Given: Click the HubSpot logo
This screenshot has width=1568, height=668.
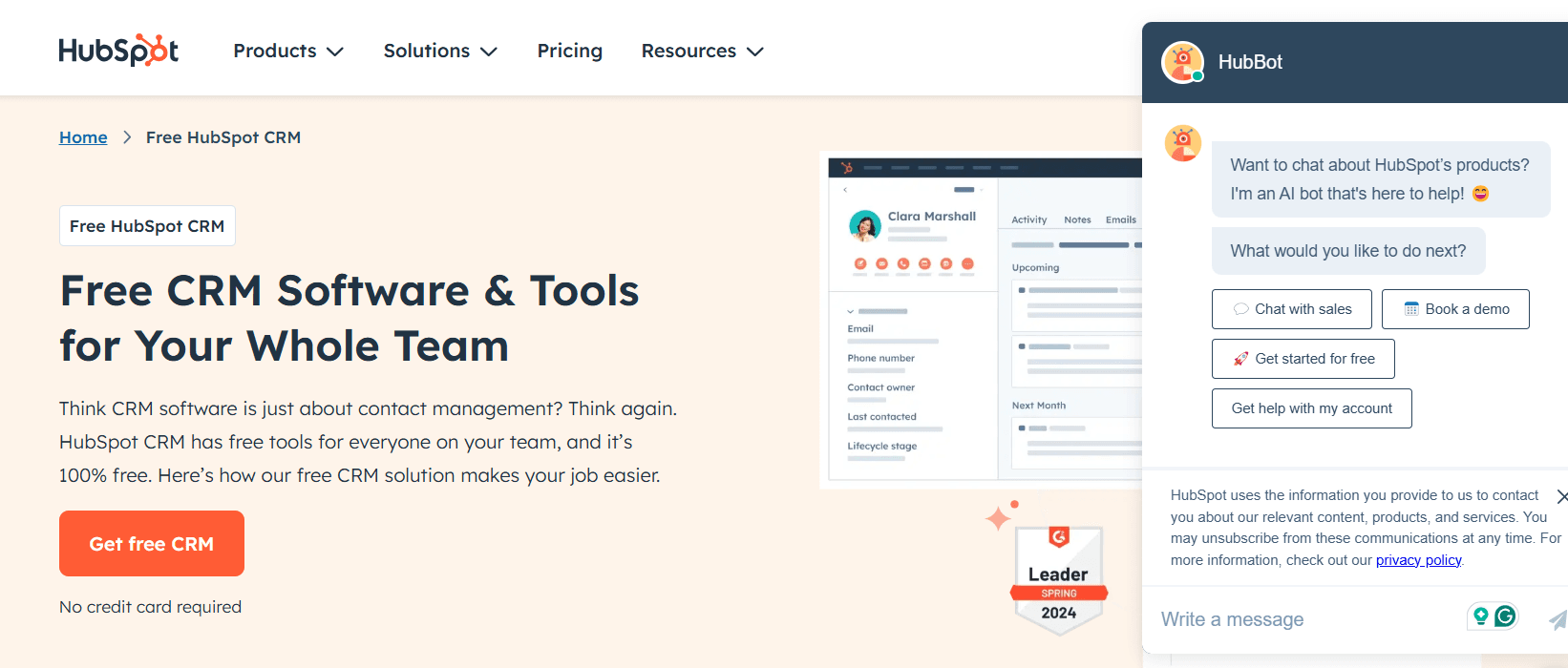Looking at the screenshot, I should tap(118, 50).
